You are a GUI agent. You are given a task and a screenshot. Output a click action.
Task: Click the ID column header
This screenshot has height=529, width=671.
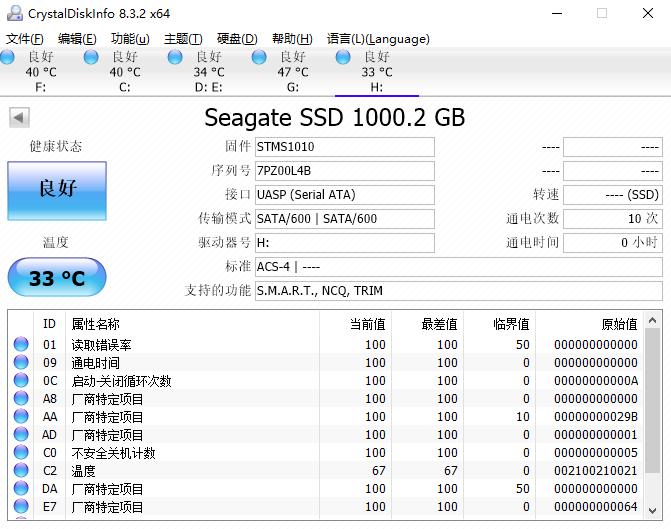click(x=50, y=324)
